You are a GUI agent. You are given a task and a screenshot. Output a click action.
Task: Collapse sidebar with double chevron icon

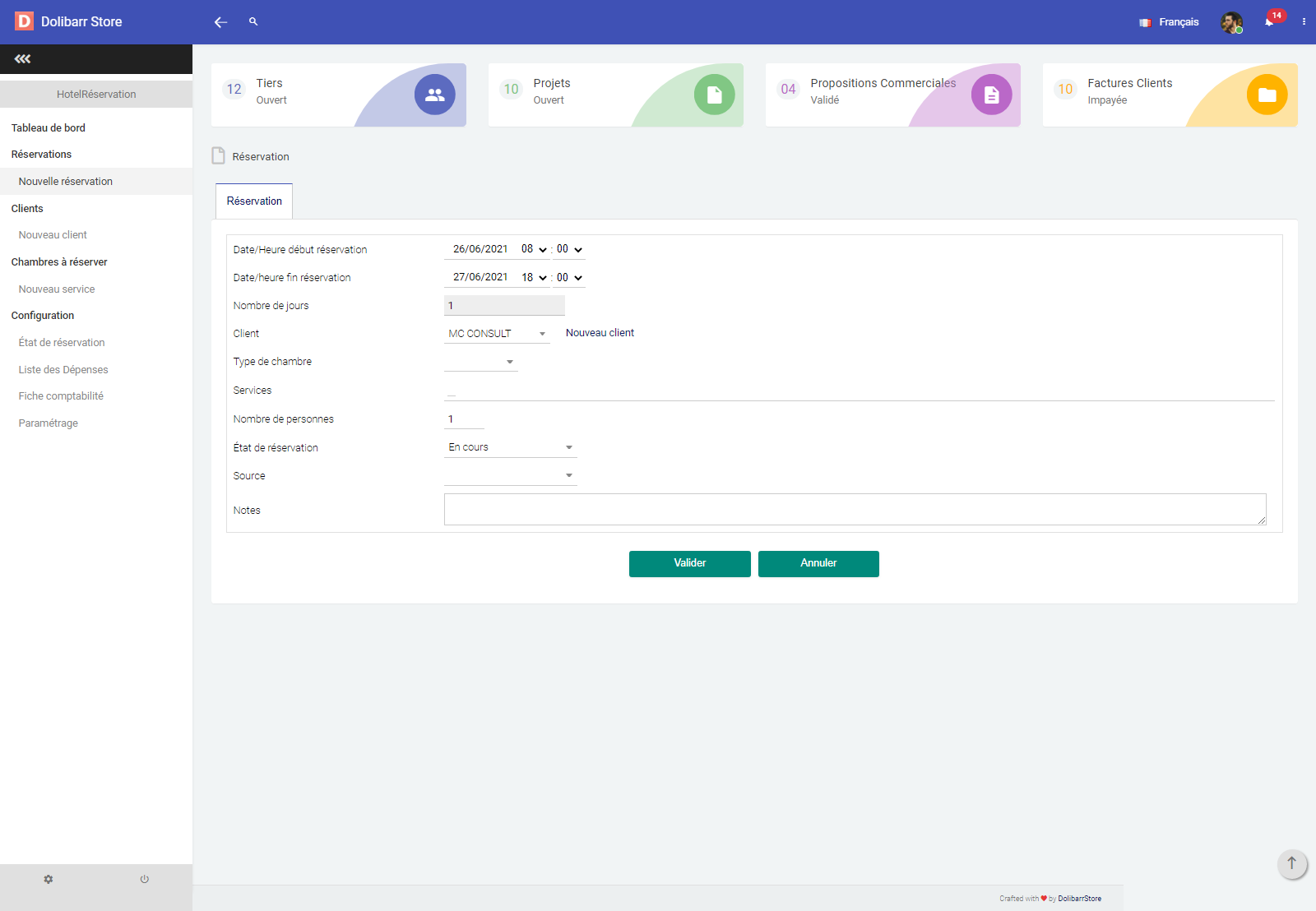22,59
